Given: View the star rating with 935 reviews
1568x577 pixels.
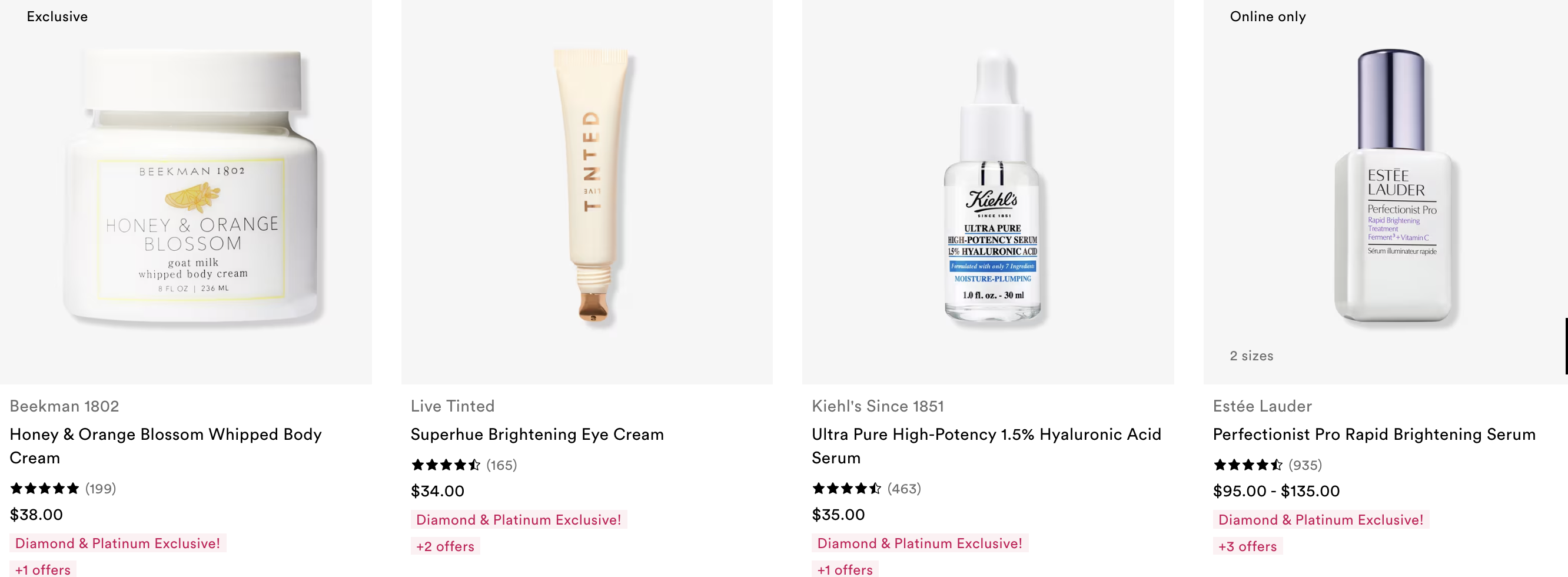Looking at the screenshot, I should [x=1267, y=465].
